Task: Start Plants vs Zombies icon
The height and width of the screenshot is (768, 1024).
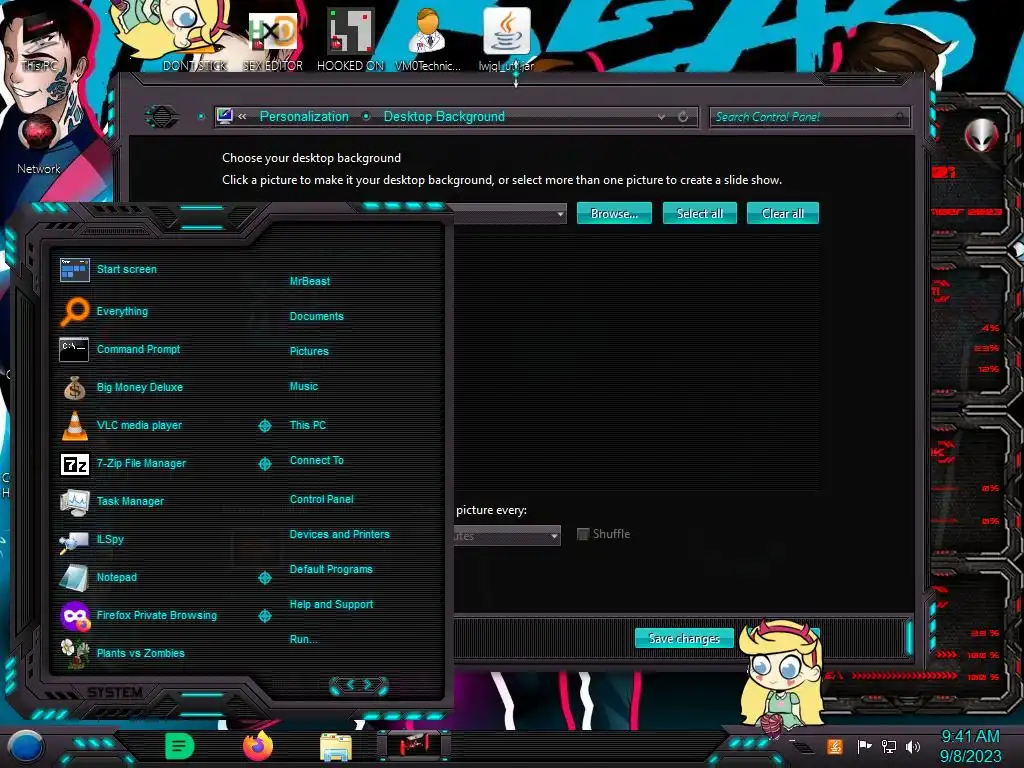Action: [x=74, y=653]
